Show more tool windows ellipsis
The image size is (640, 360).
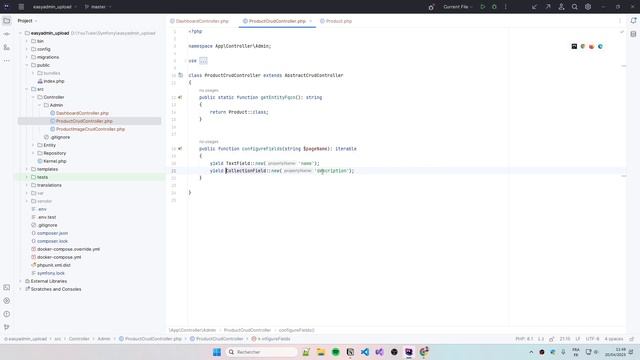pyautogui.click(x=7, y=60)
